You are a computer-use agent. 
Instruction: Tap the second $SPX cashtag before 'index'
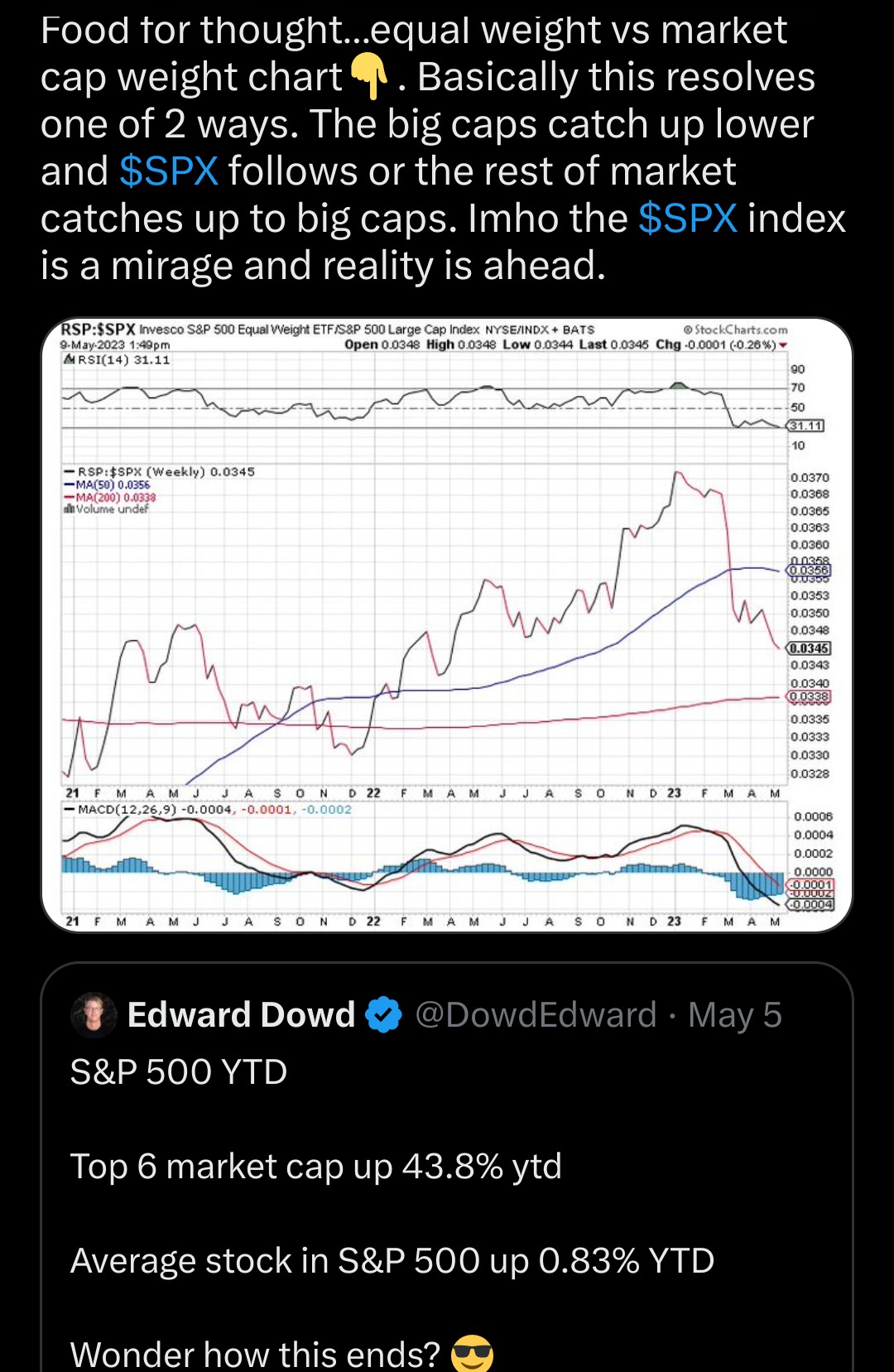click(x=688, y=219)
